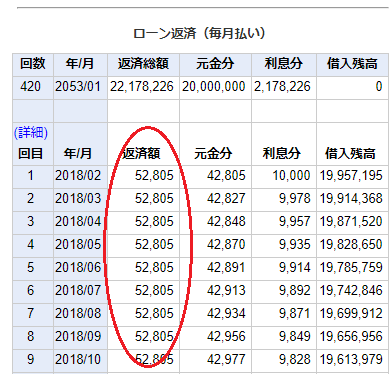Click principal value 42,956
This screenshot has height=374, width=392.
(226, 337)
